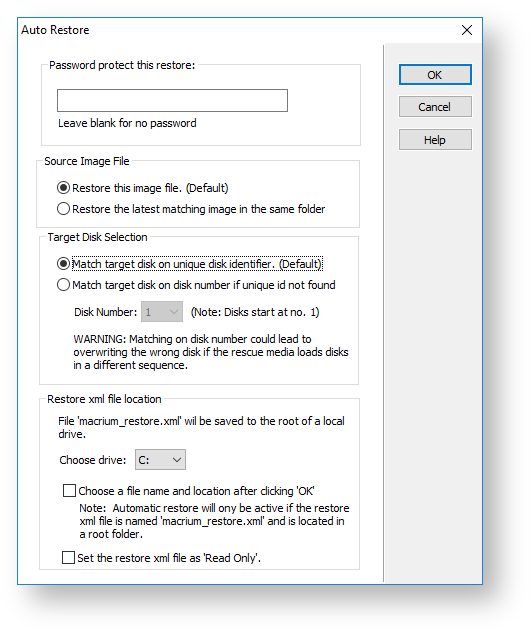The width and height of the screenshot is (531, 633).
Task: Expand the Choose drive C: dropdown
Action: click(160, 460)
